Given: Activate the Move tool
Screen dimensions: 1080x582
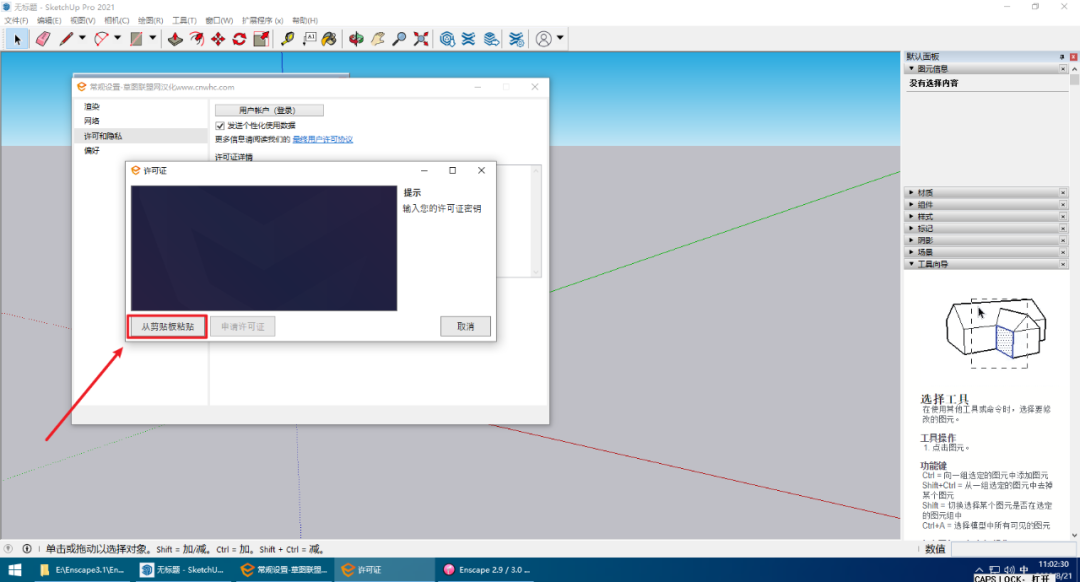Looking at the screenshot, I should 218,39.
